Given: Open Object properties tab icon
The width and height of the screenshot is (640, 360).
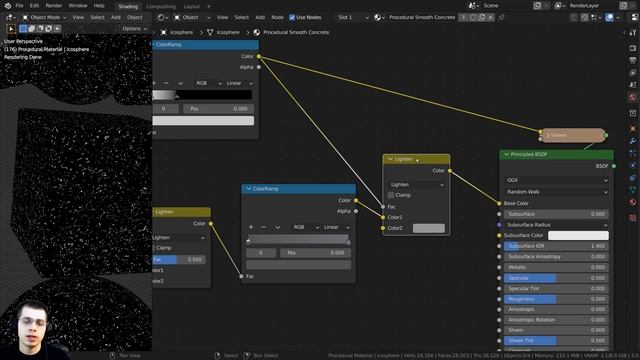Looking at the screenshot, I should (x=633, y=129).
